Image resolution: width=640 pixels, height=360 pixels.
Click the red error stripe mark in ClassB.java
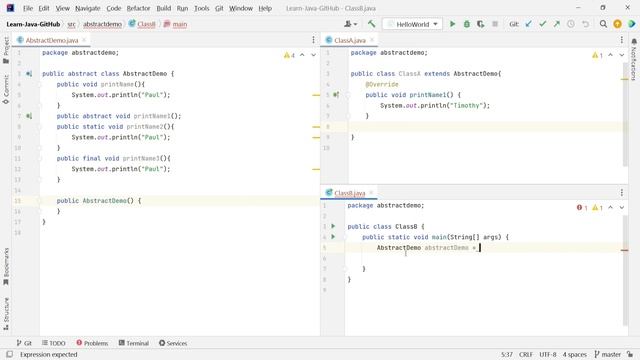(624, 250)
